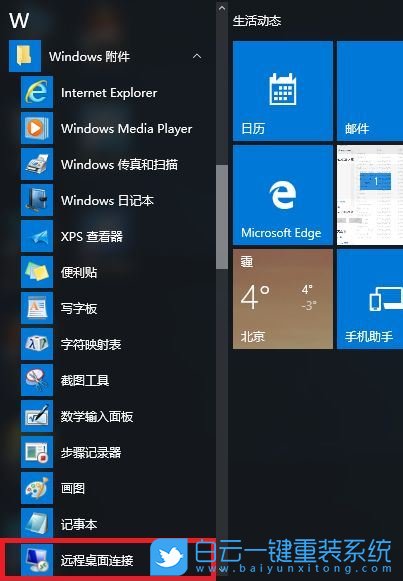The image size is (403, 581).
Task: Click the Windows 附件 folder icon
Action: point(25,56)
